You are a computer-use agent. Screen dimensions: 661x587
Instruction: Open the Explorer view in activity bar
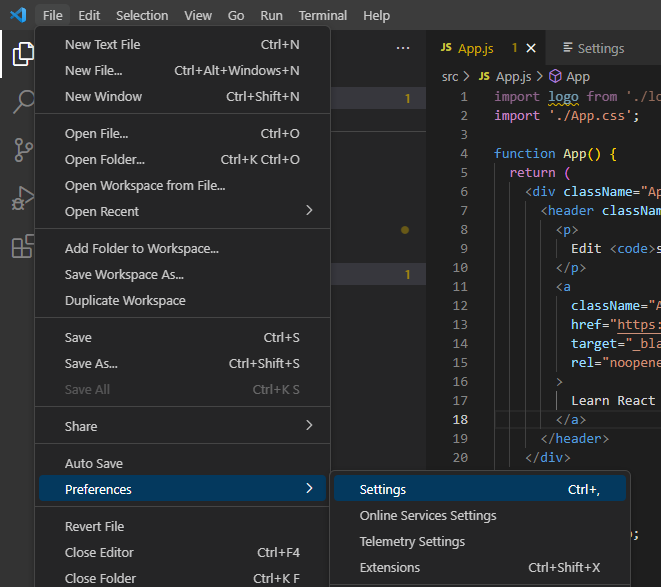[x=23, y=54]
